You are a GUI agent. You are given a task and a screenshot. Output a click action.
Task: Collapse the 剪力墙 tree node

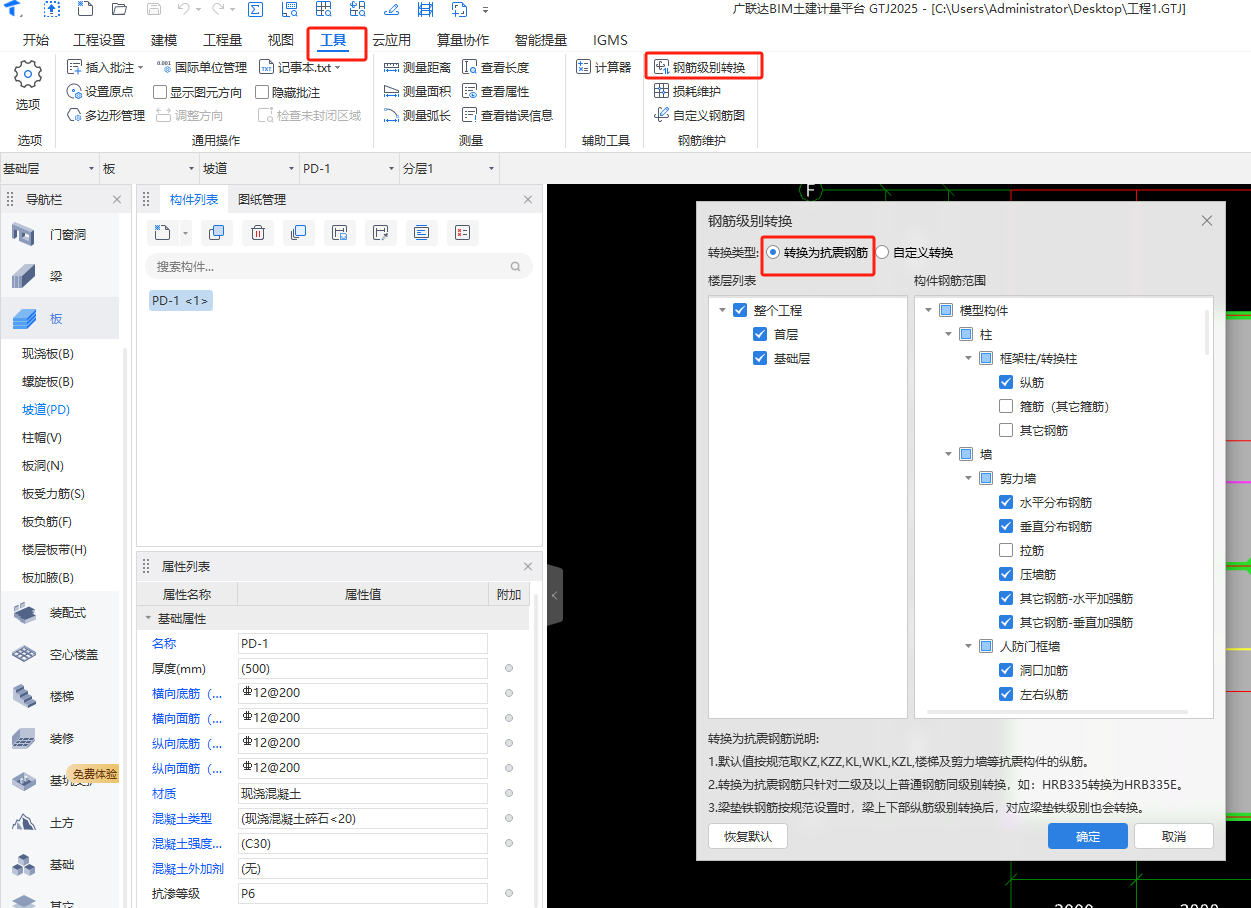pyautogui.click(x=969, y=478)
